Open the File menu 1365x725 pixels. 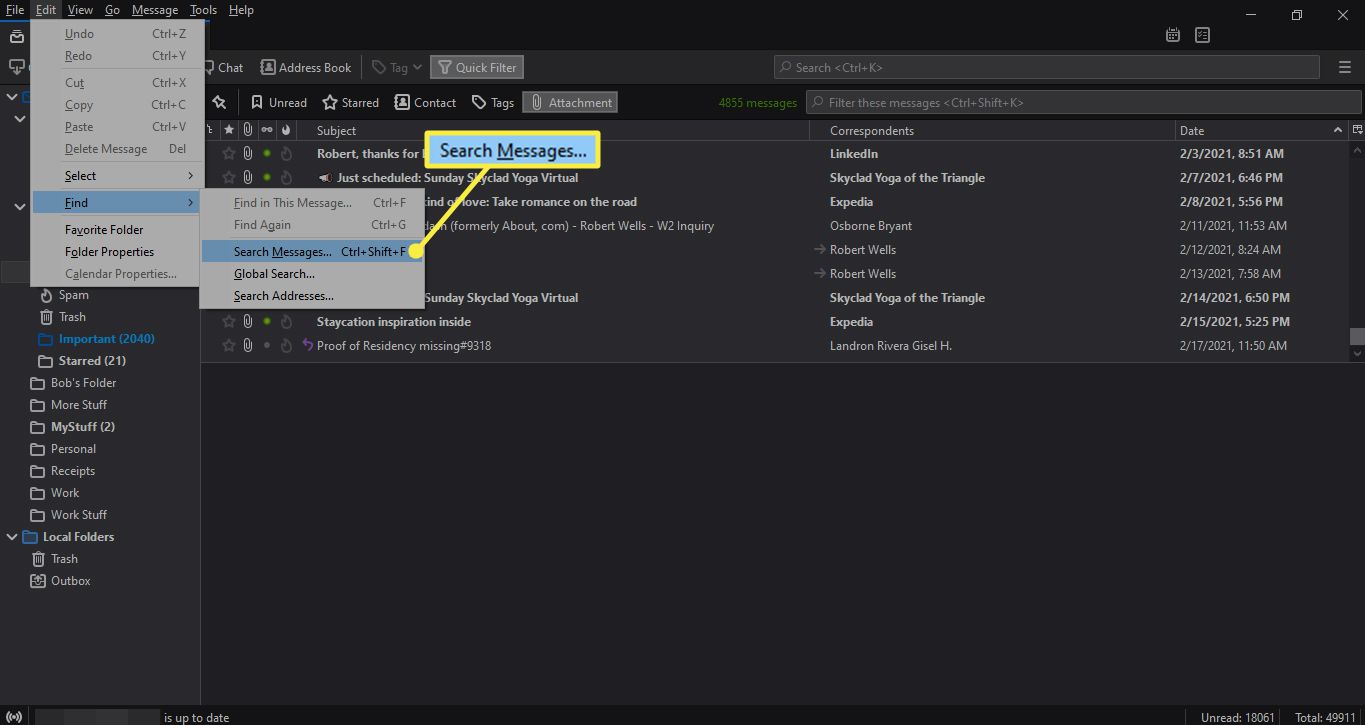(14, 10)
